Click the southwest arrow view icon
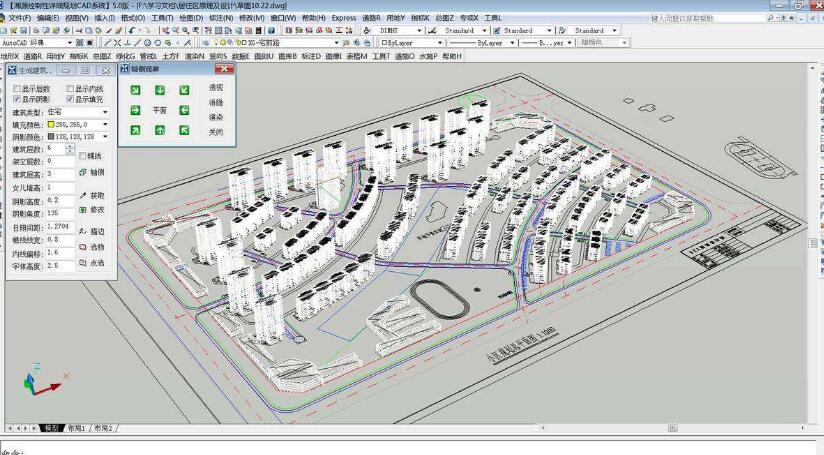Screen dimensions: 824x455 (x=184, y=90)
